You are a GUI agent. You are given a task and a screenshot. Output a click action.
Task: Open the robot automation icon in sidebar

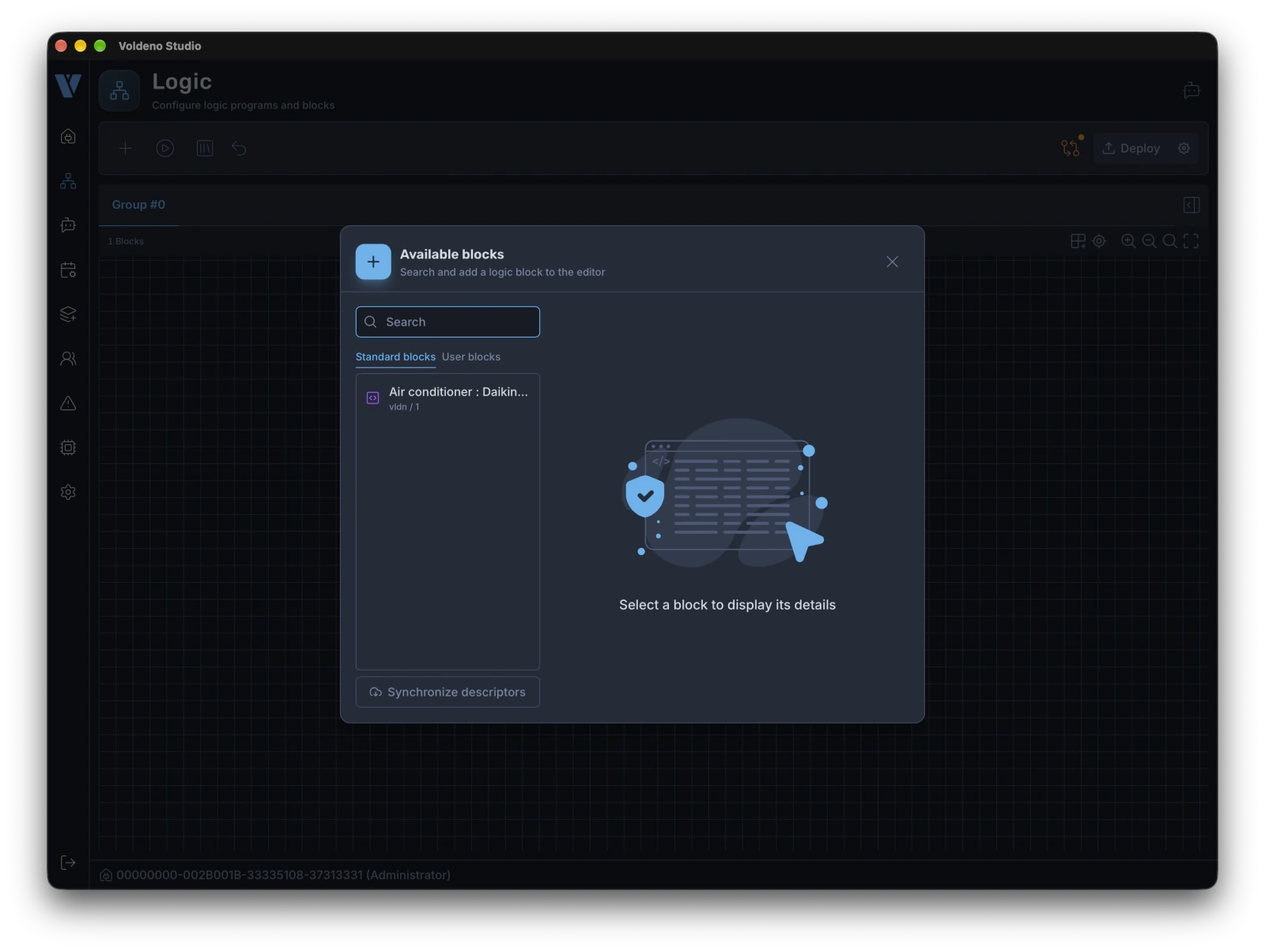(68, 225)
